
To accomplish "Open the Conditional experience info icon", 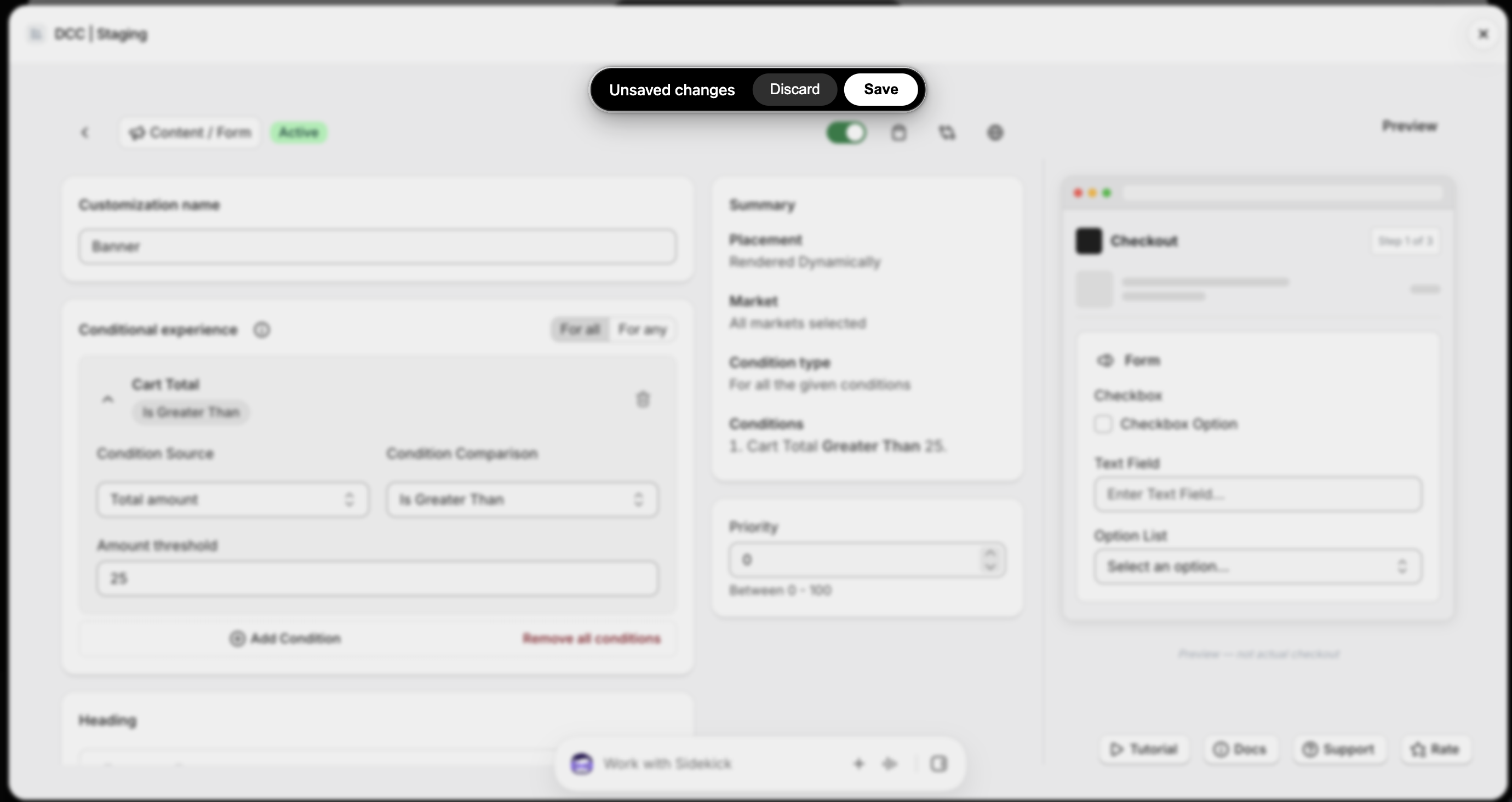I will (262, 330).
